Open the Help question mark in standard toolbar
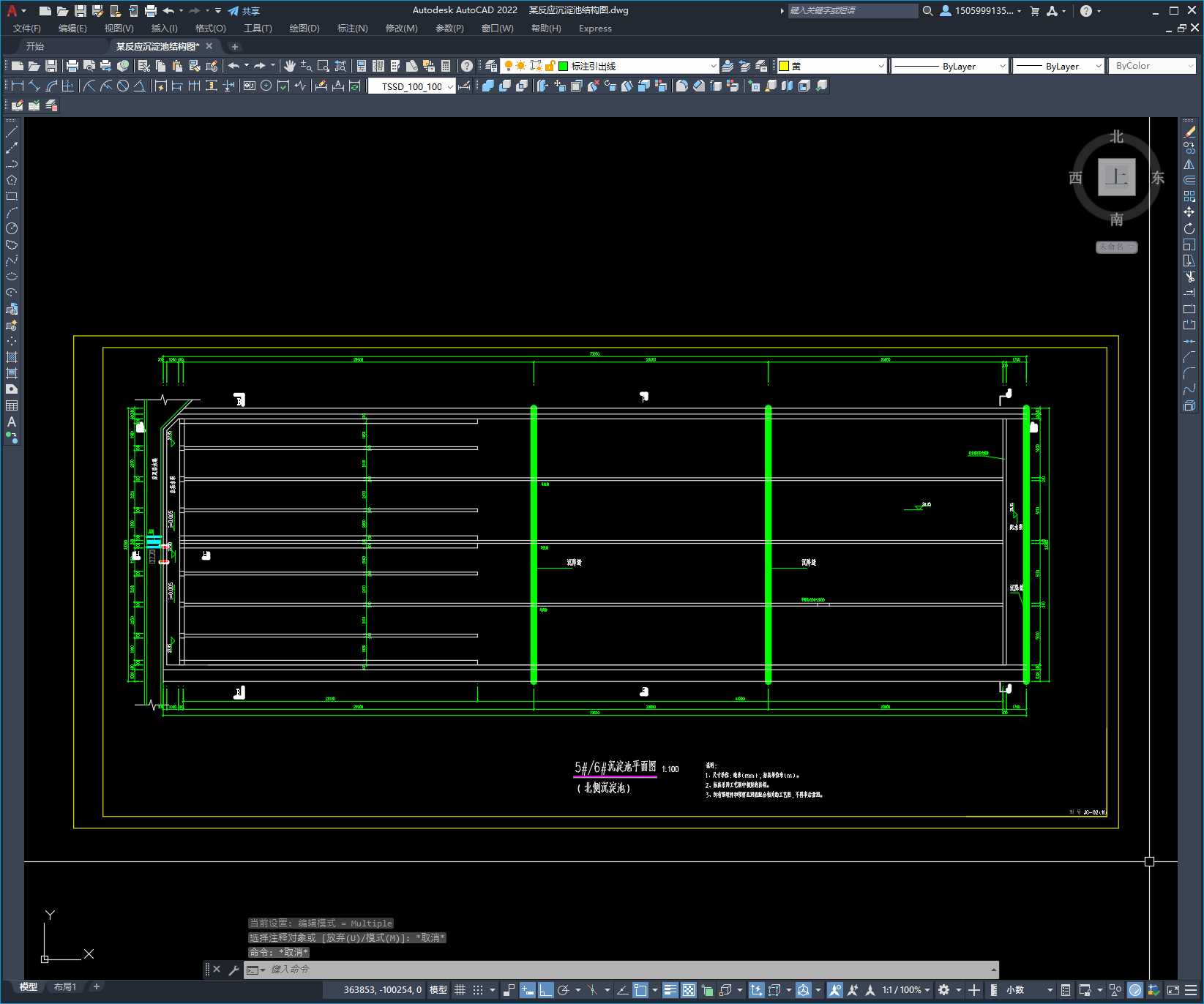The image size is (1204, 1004). pyautogui.click(x=467, y=66)
